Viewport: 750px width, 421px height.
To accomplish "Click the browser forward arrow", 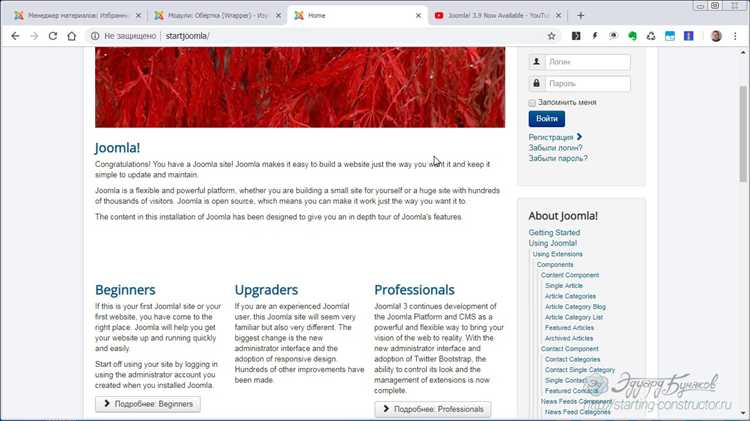I will click(34, 36).
